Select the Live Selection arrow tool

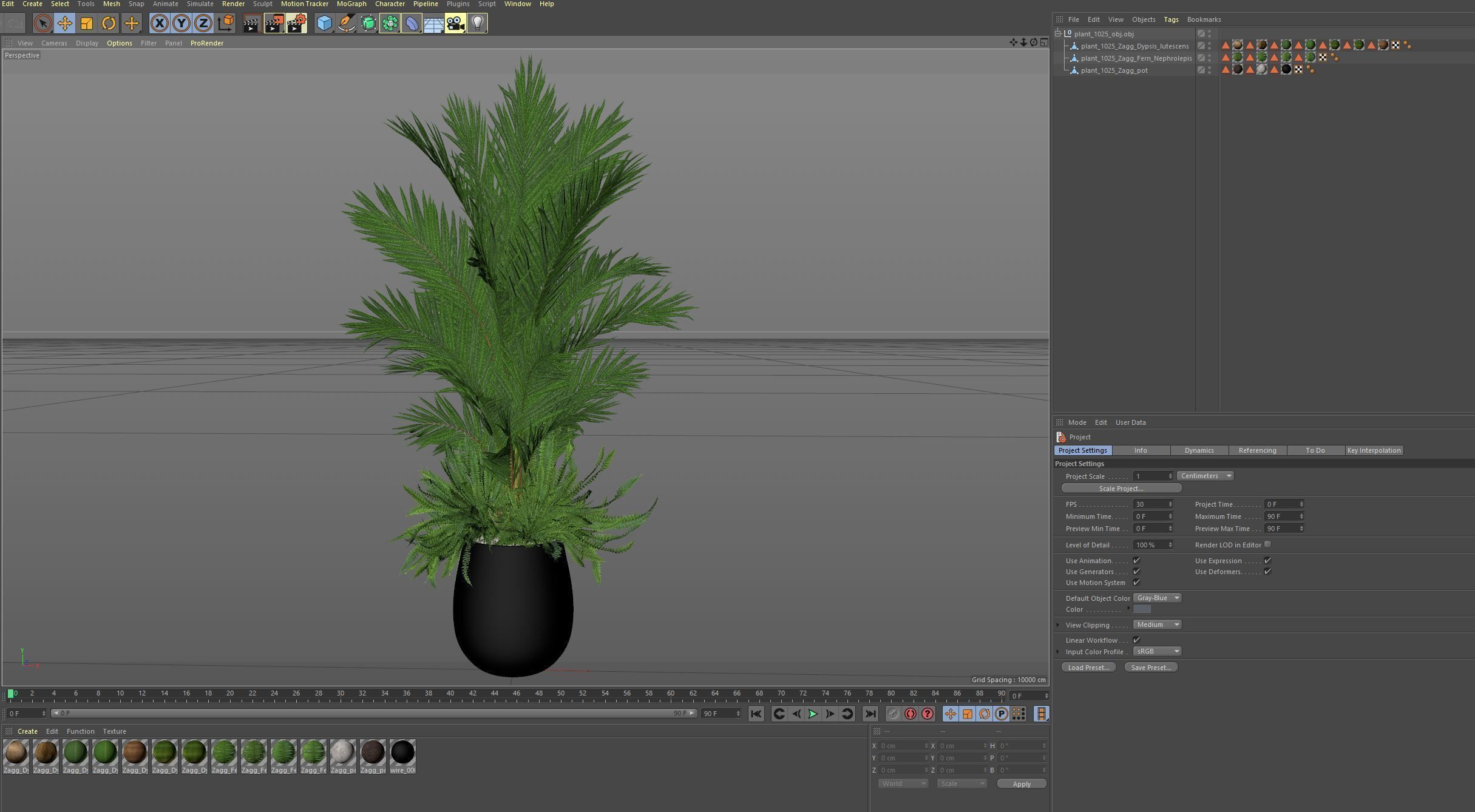[42, 24]
